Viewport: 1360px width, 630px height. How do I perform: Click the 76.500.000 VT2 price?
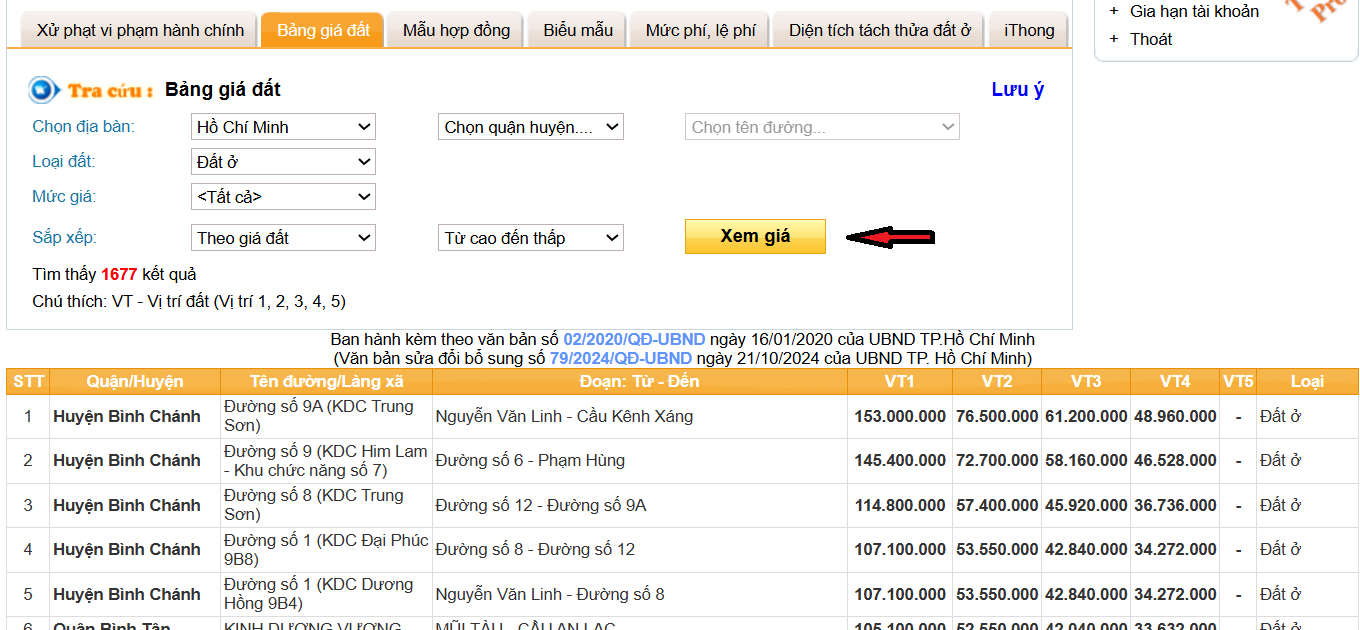[997, 416]
